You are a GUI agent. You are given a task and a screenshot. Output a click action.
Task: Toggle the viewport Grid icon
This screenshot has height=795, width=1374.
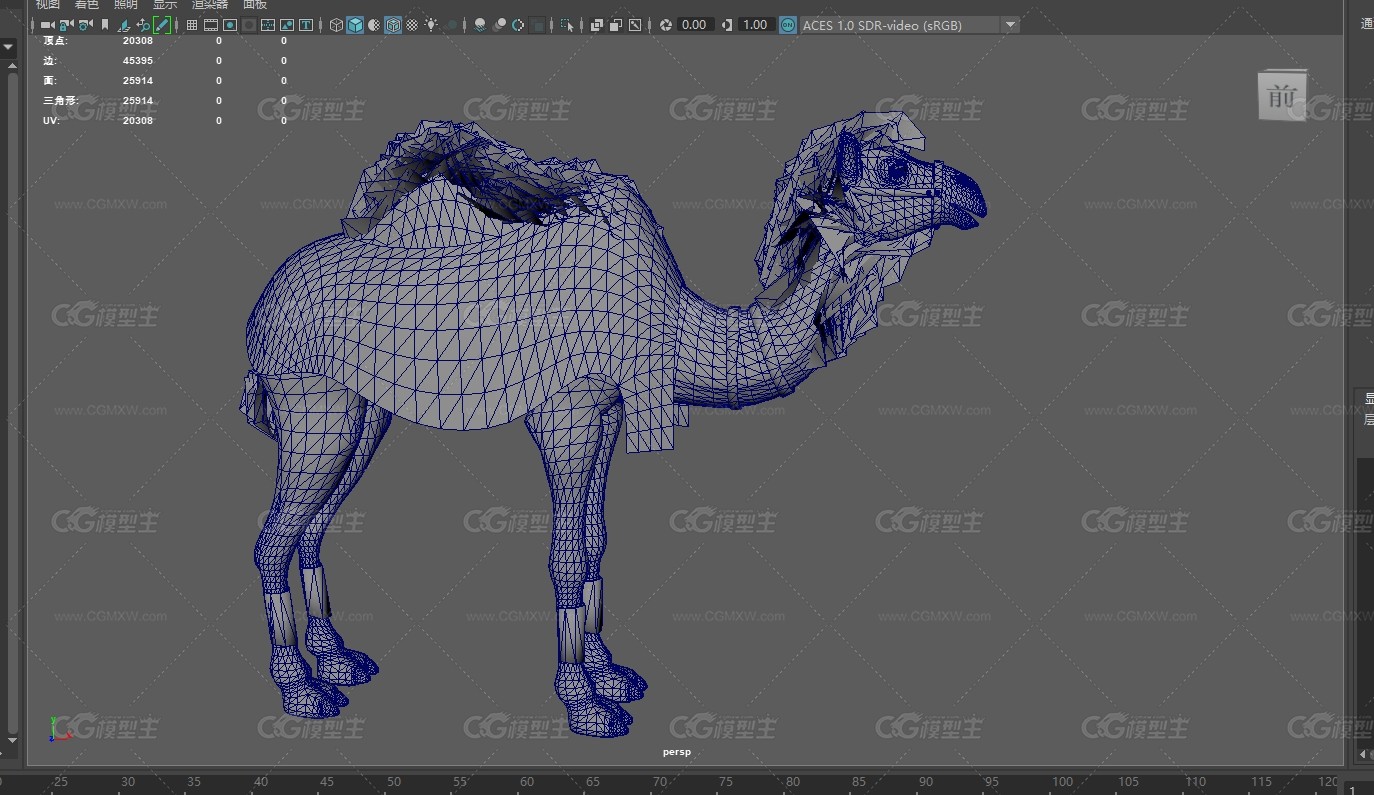pos(192,25)
